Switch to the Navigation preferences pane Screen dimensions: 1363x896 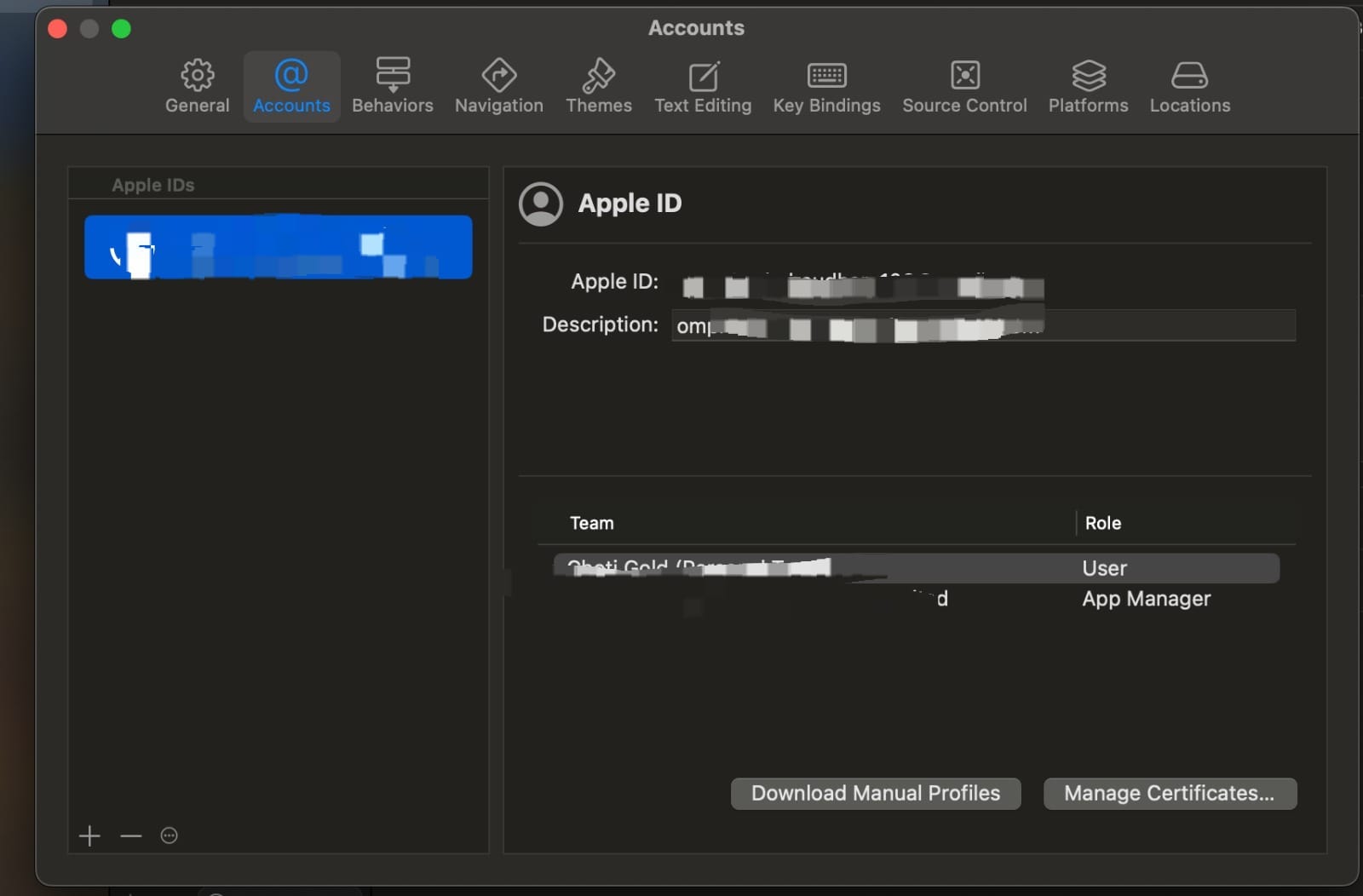point(499,87)
